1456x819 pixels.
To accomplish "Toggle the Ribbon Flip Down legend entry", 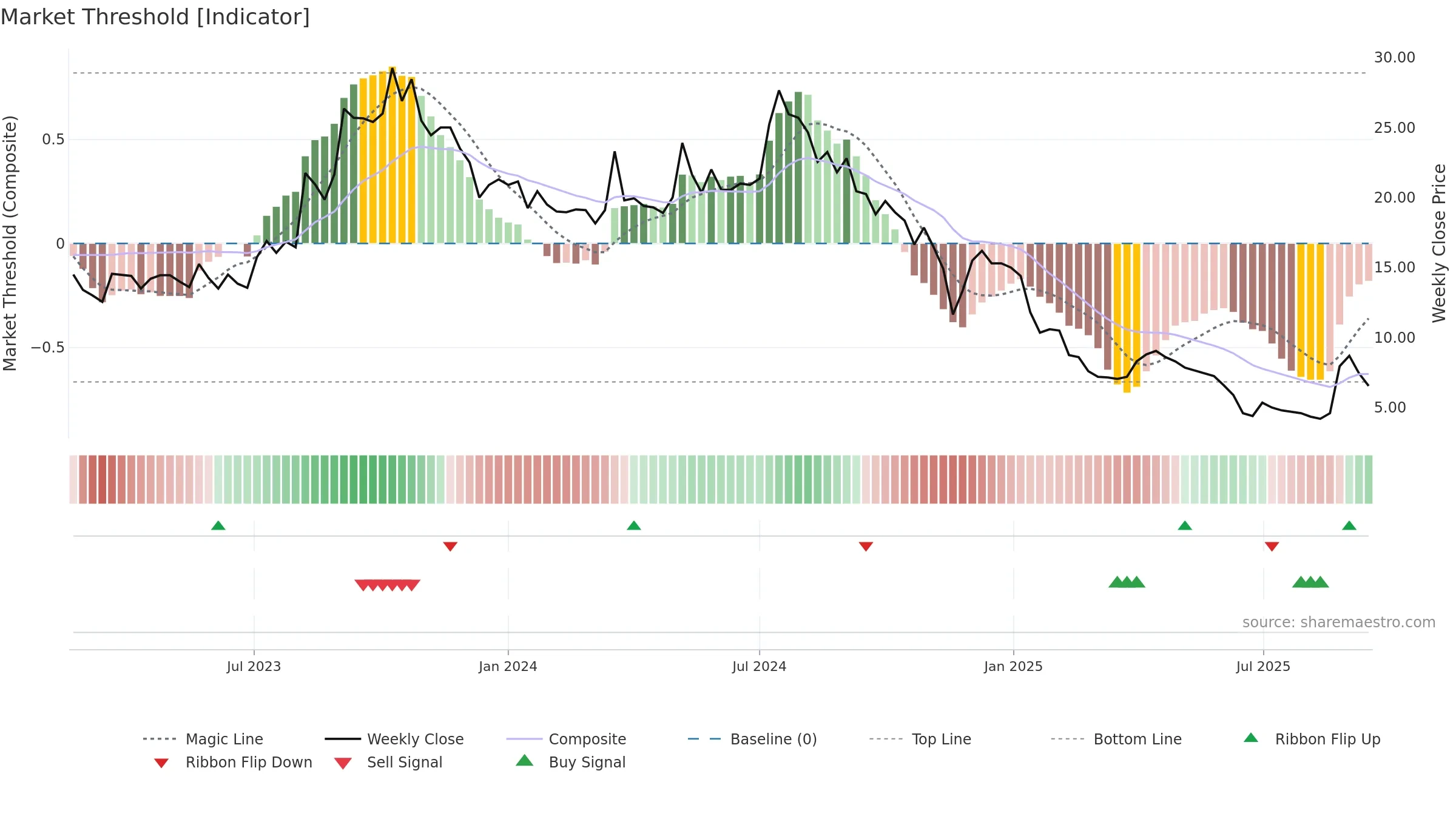I will click(x=233, y=762).
